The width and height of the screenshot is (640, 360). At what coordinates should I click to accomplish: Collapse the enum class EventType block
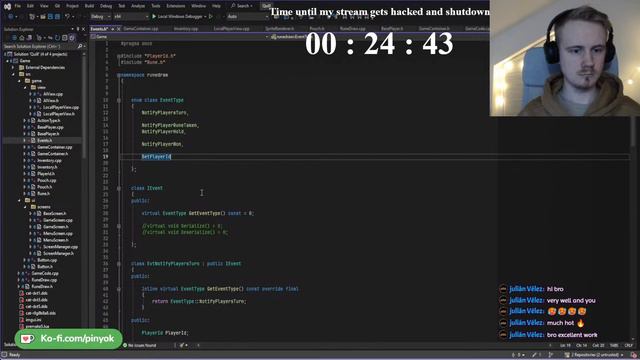point(119,100)
